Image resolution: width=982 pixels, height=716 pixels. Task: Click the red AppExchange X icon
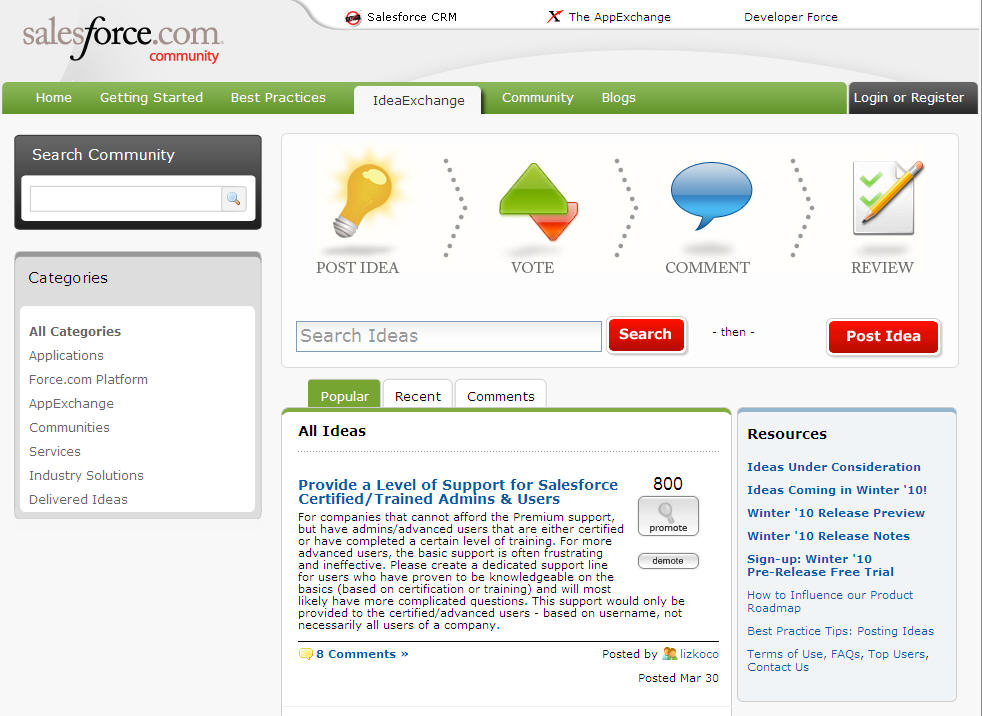point(555,16)
